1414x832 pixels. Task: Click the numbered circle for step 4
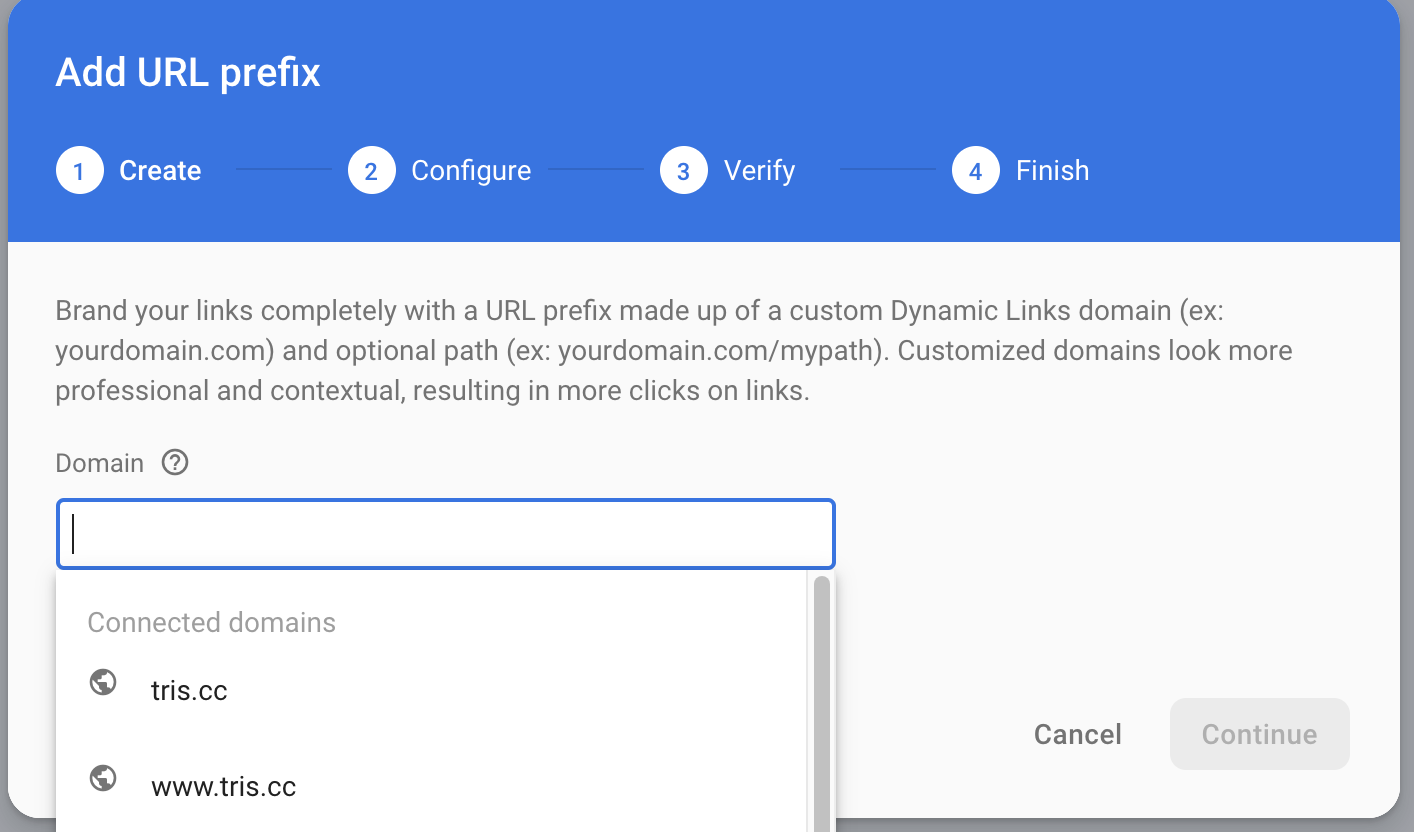click(975, 170)
